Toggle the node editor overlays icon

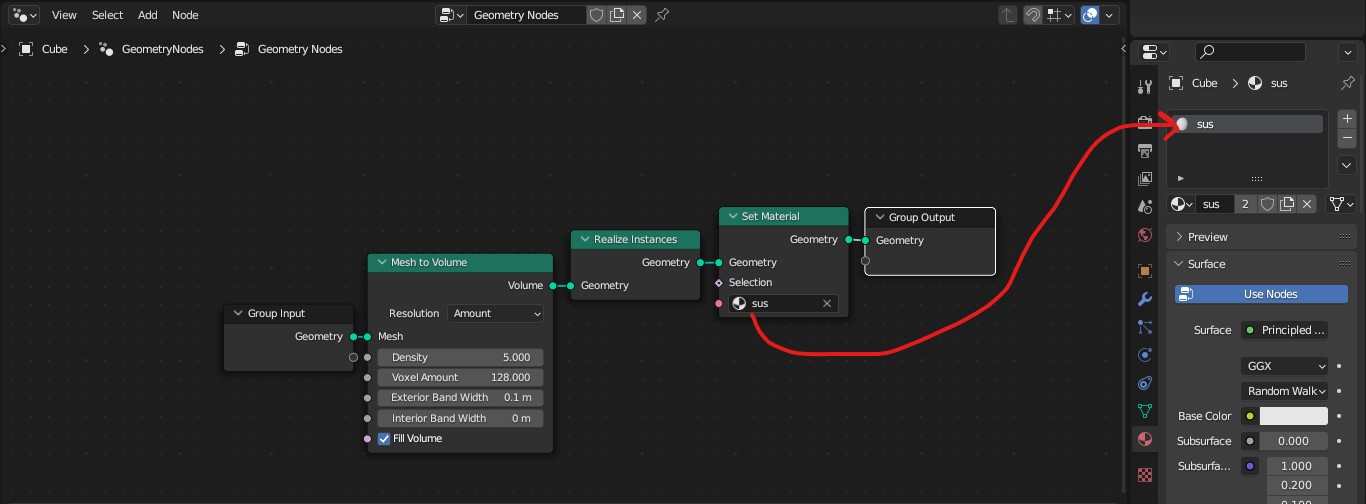[1091, 15]
